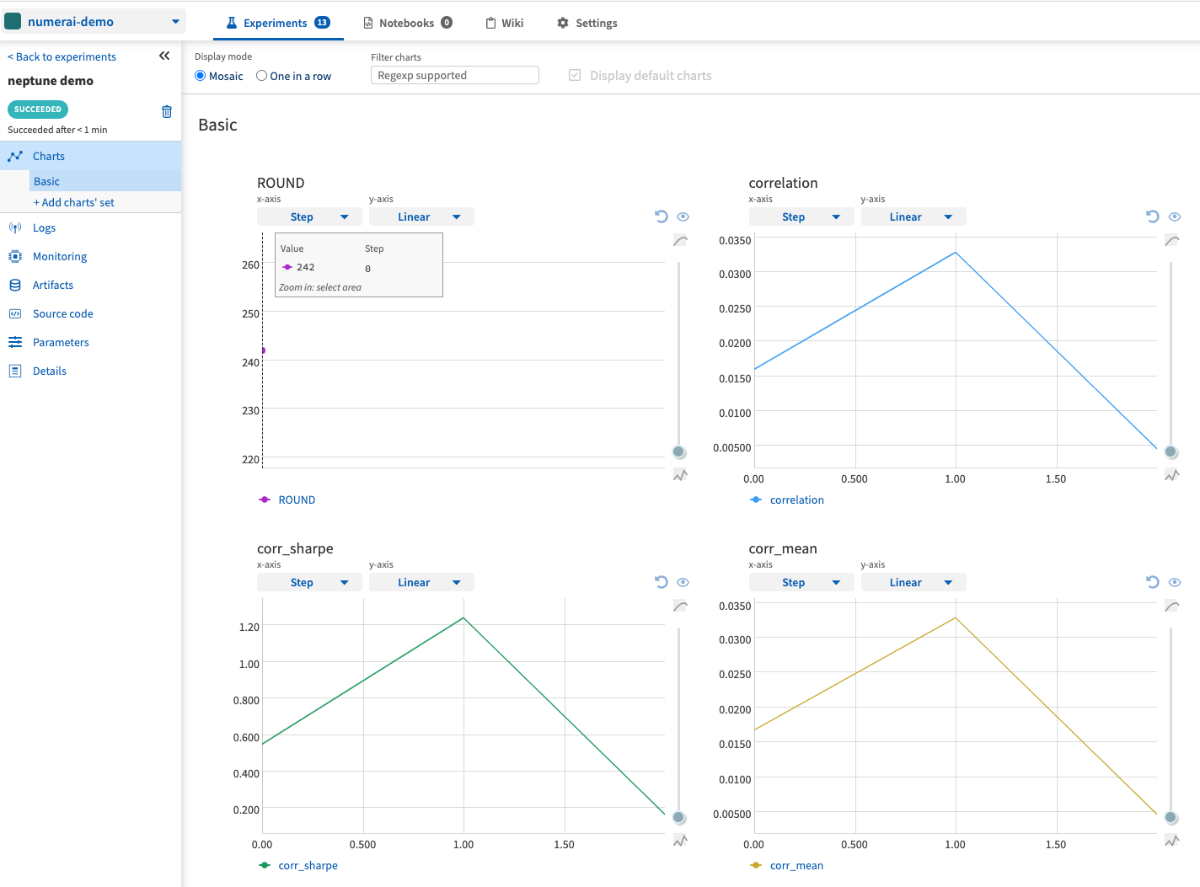Click jagged line icon below corr_sharpe slider
The width and height of the screenshot is (1200, 887).
[x=680, y=841]
